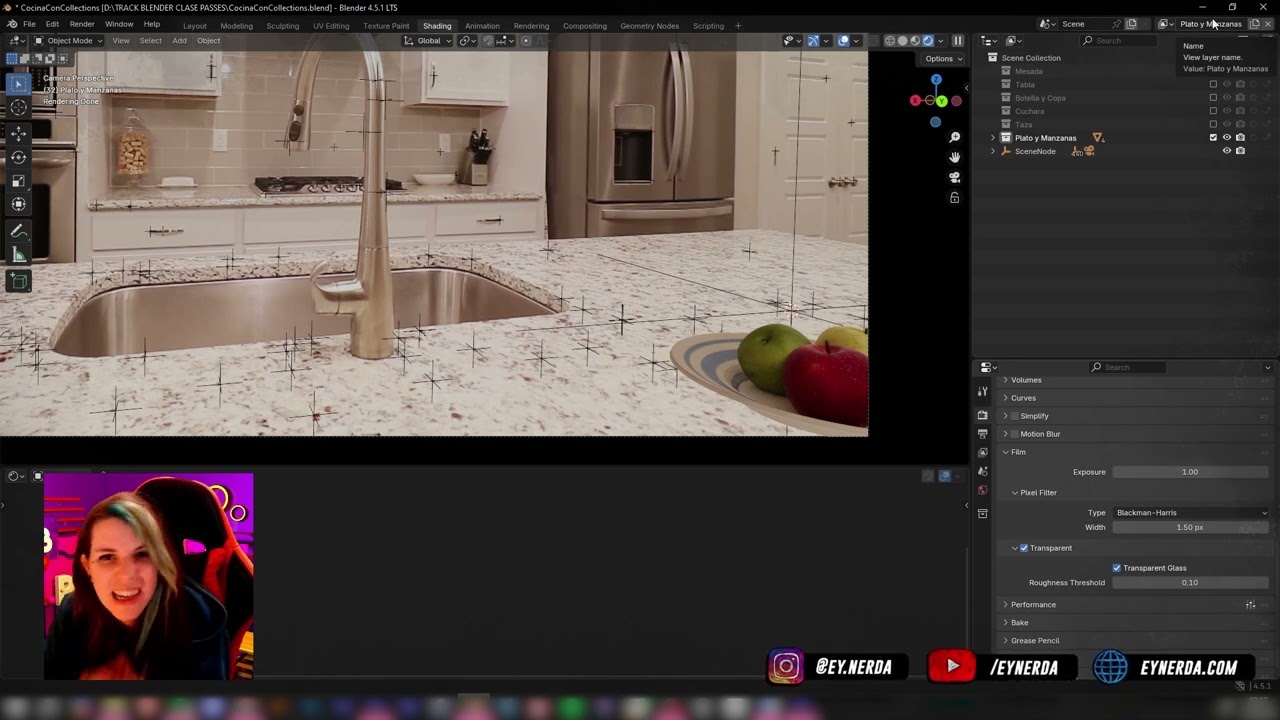Open the viewport Add menu

tap(179, 41)
